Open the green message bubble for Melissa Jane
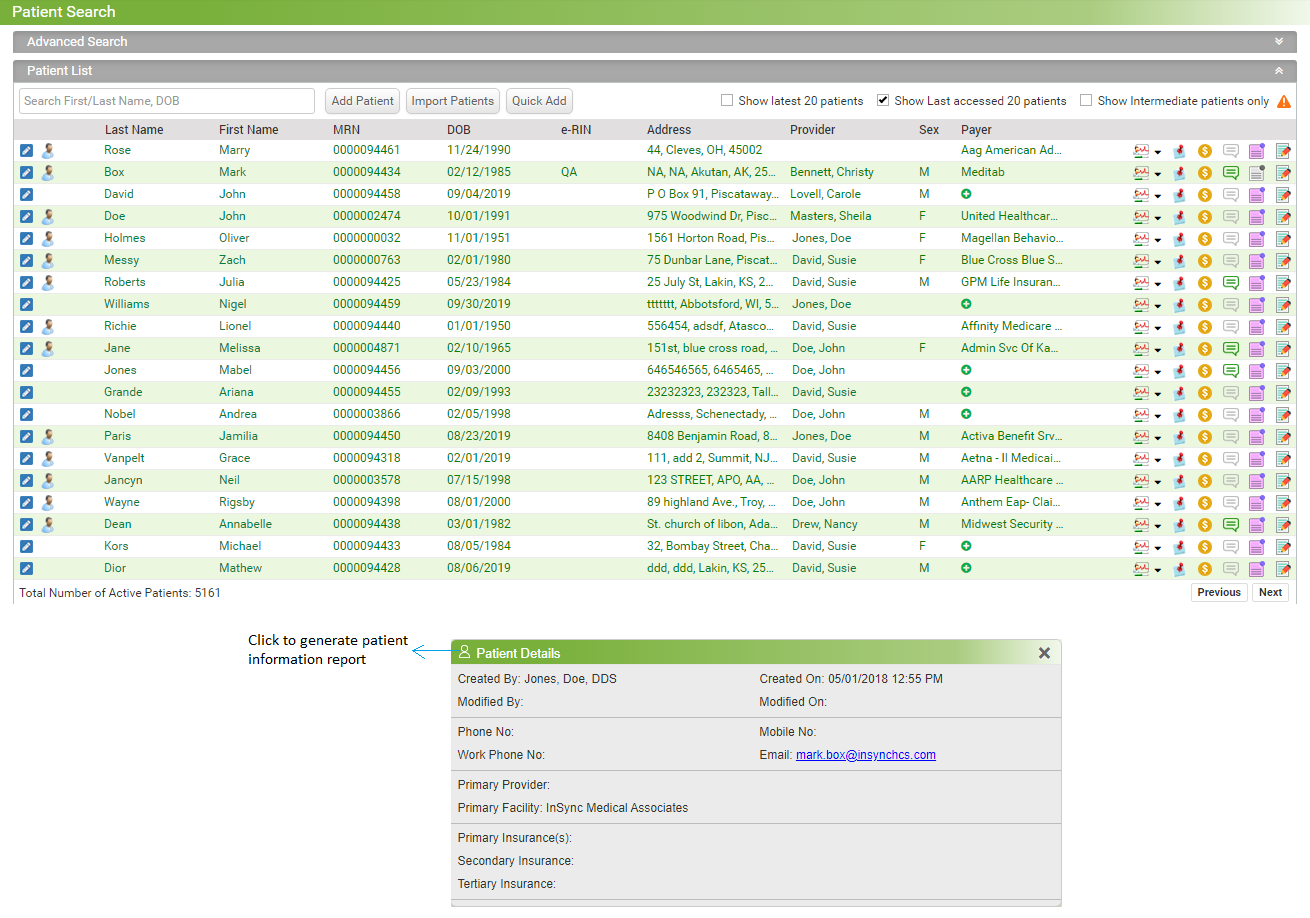The height and width of the screenshot is (918, 1310). 1231,348
